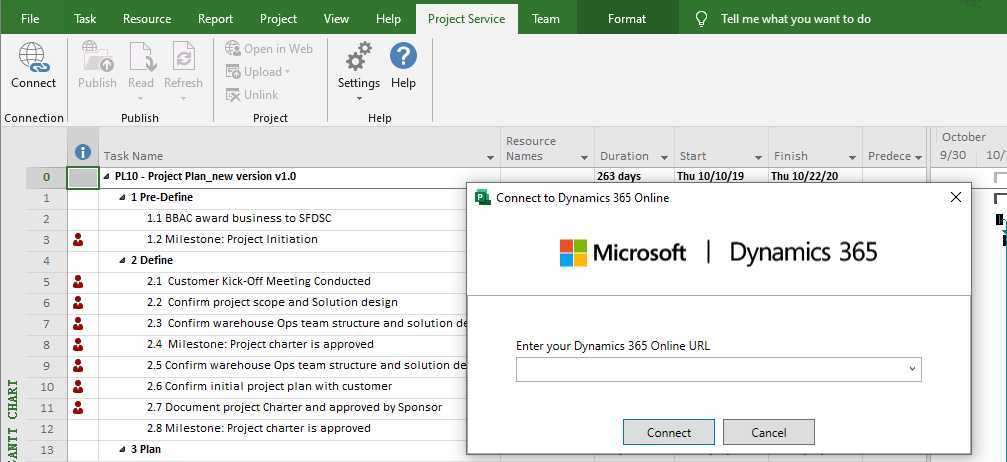Click the Unlink command in Project group
Image resolution: width=1007 pixels, height=462 pixels.
tap(252, 94)
